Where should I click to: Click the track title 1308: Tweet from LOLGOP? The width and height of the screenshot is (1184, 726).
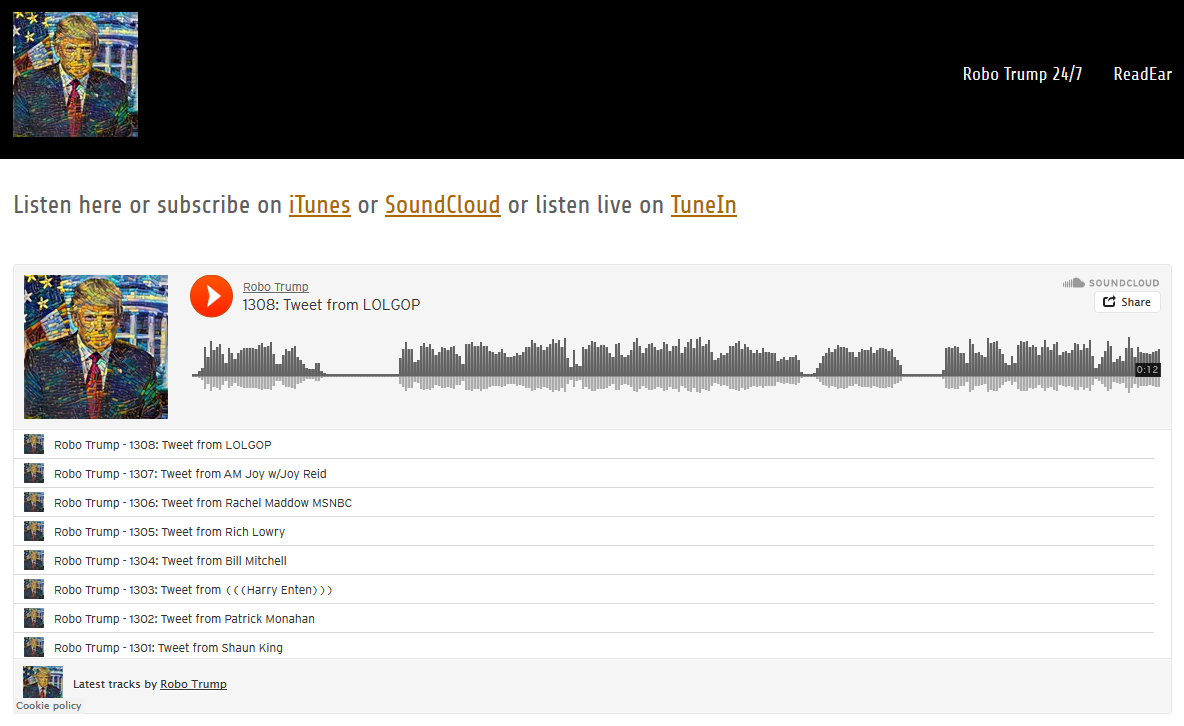pyautogui.click(x=331, y=305)
